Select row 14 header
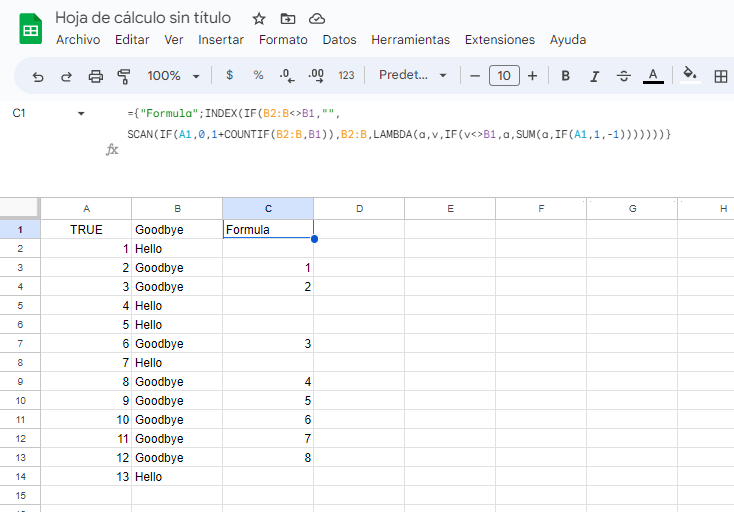 [x=20, y=476]
